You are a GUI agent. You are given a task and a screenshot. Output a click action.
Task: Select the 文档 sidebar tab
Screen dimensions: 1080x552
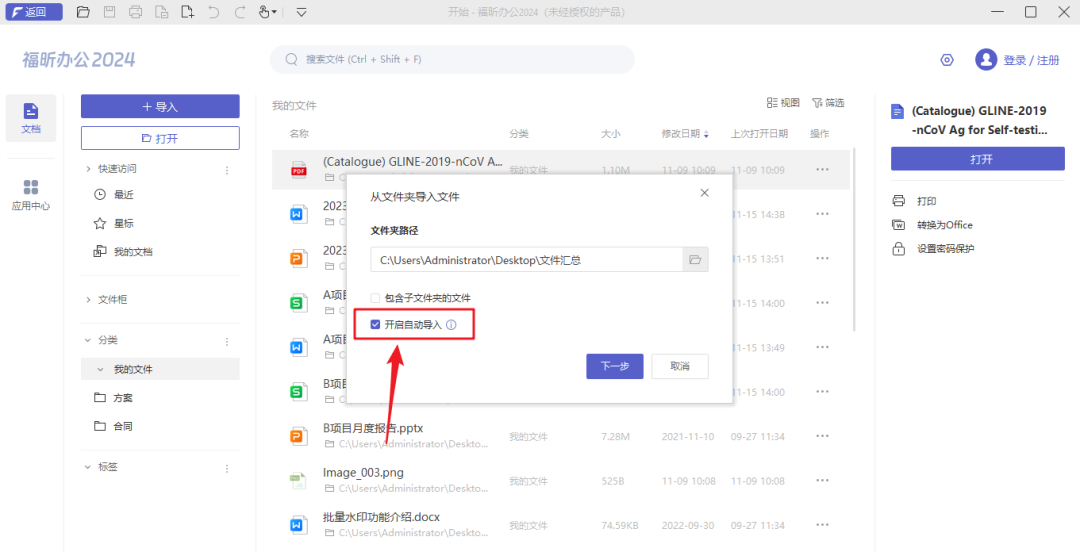click(31, 118)
